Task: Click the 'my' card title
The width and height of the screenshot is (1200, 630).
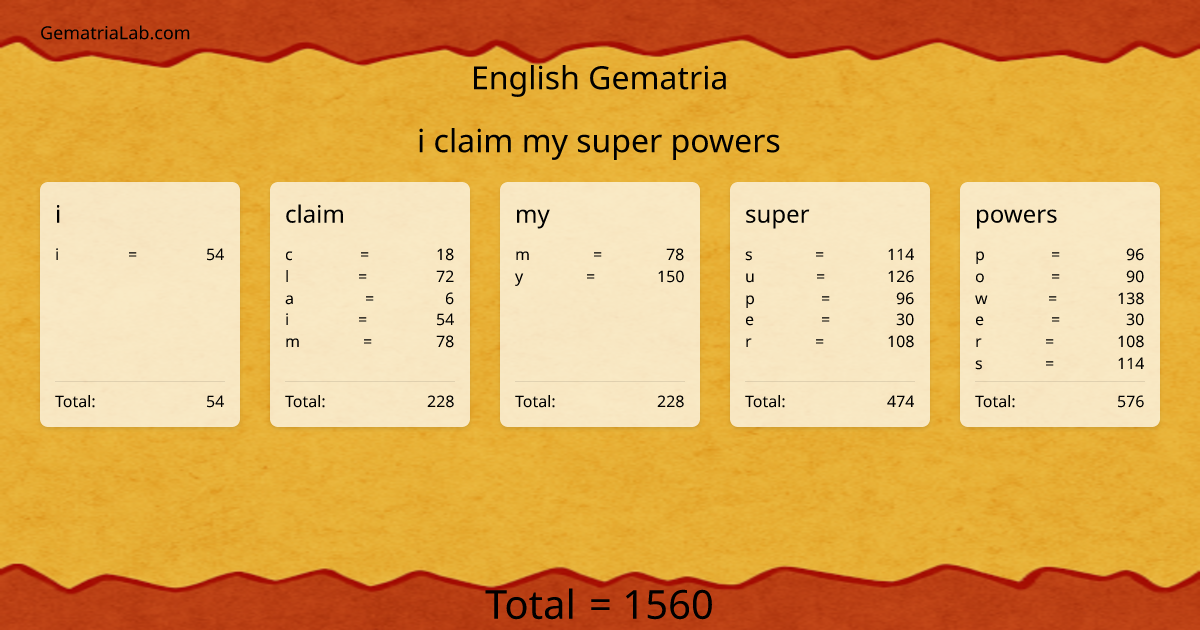Action: pyautogui.click(x=532, y=215)
